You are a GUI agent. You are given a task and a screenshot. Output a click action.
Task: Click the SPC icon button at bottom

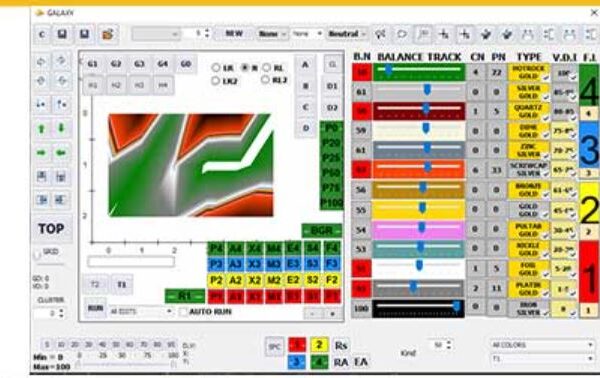tap(274, 347)
